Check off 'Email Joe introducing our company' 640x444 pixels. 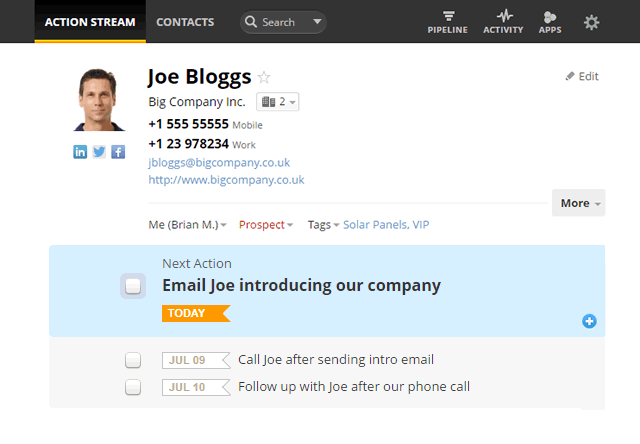click(x=133, y=286)
